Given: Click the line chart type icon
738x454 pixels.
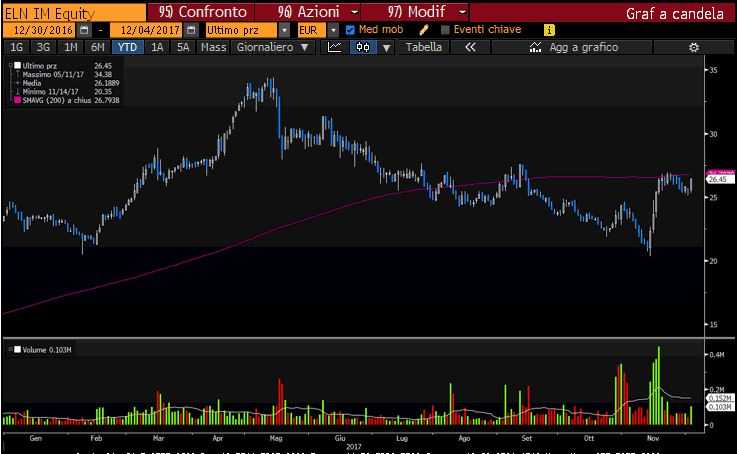Looking at the screenshot, I should 335,47.
